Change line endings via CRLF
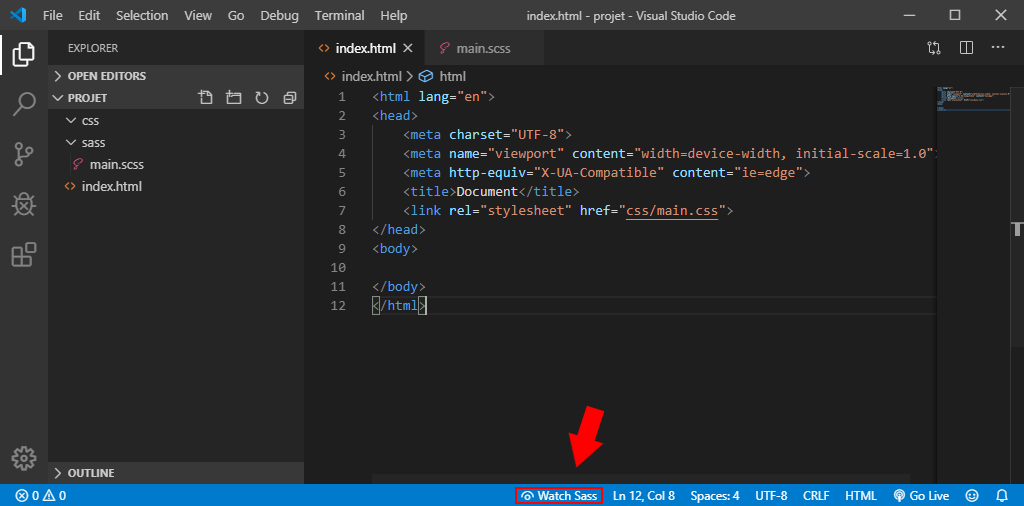 (x=816, y=496)
